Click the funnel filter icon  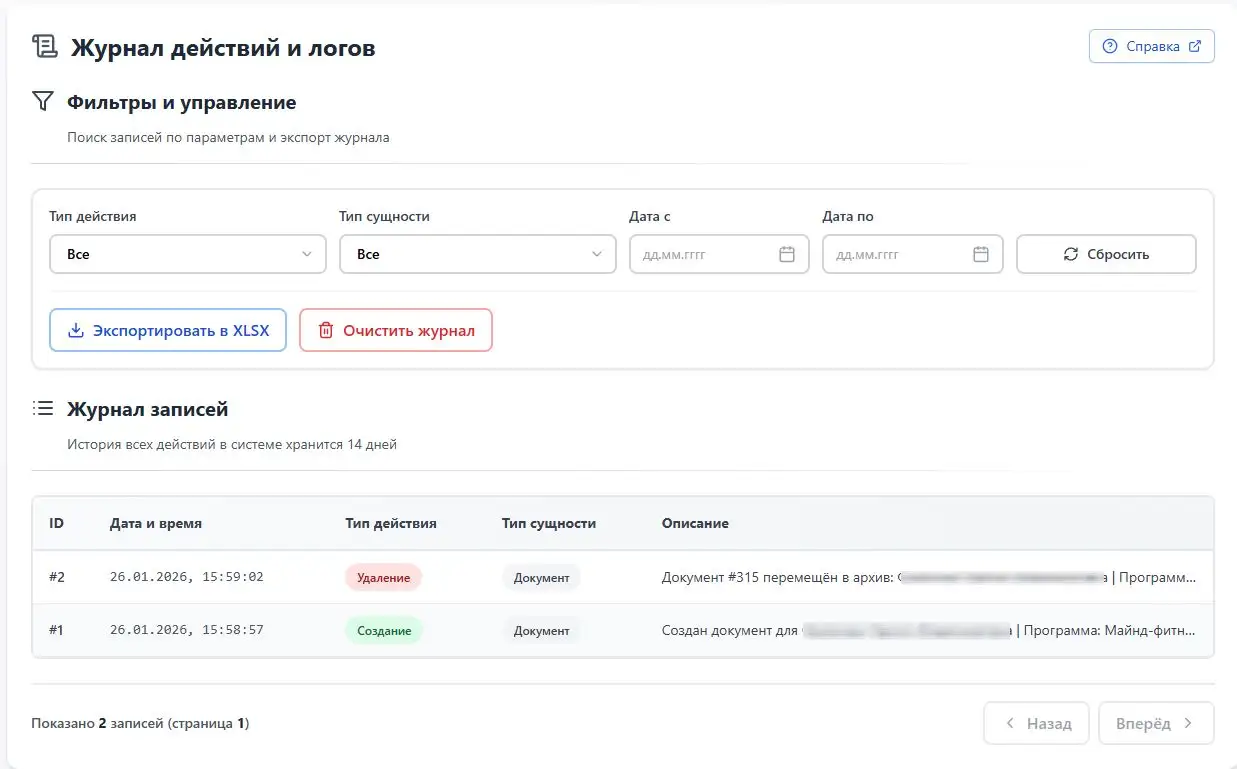point(42,101)
